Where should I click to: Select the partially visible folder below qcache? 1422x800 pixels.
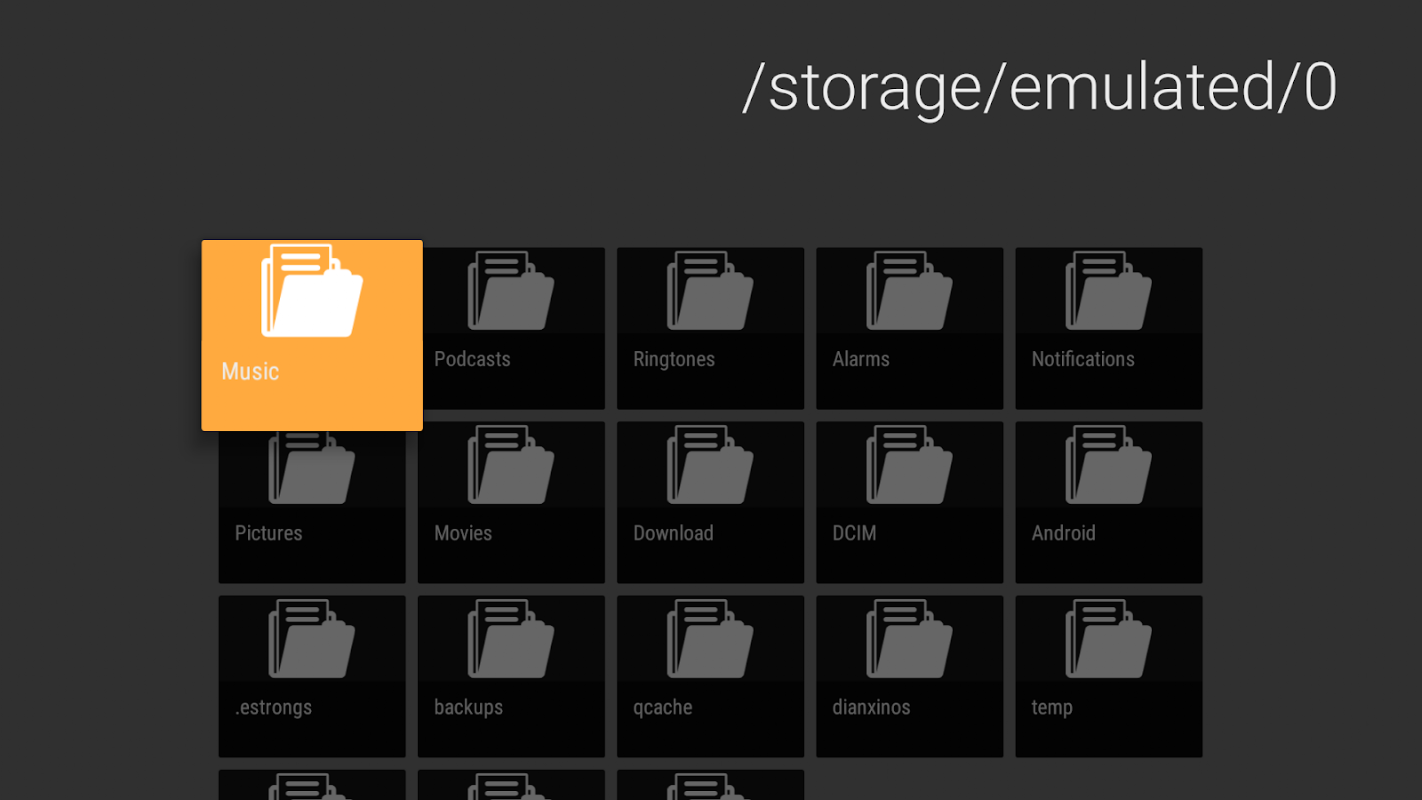[710, 785]
